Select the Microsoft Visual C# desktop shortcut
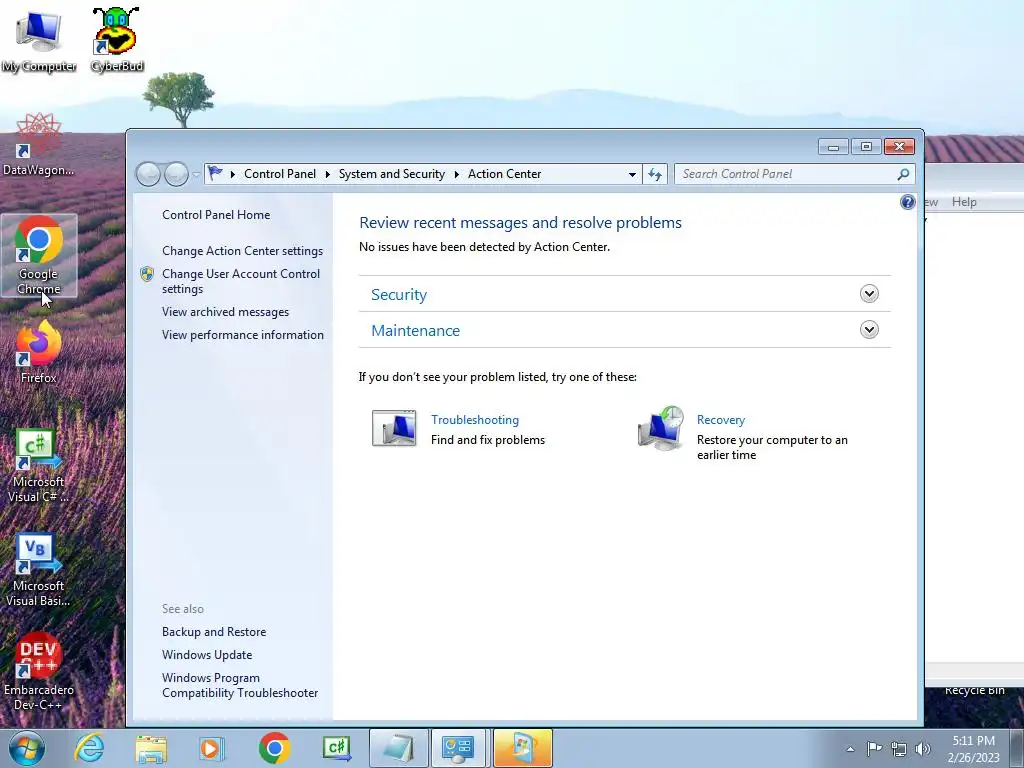The height and width of the screenshot is (768, 1024). click(39, 466)
